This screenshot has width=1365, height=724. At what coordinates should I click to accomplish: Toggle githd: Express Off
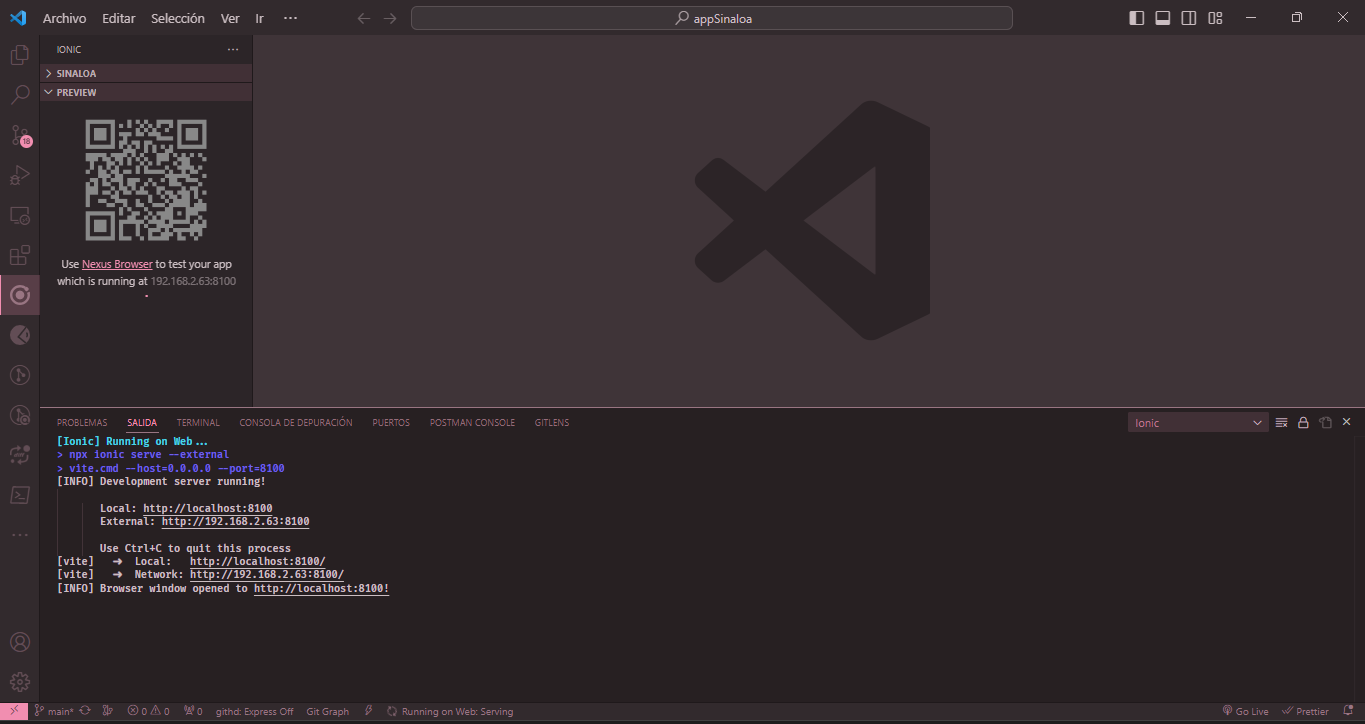pos(254,712)
